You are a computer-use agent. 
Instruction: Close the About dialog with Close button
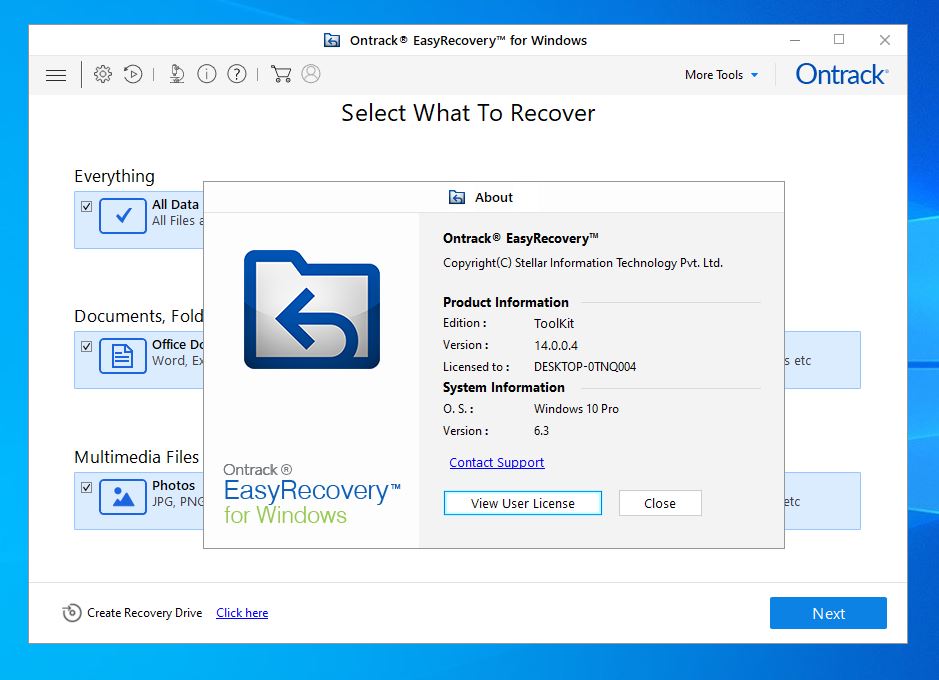(660, 503)
